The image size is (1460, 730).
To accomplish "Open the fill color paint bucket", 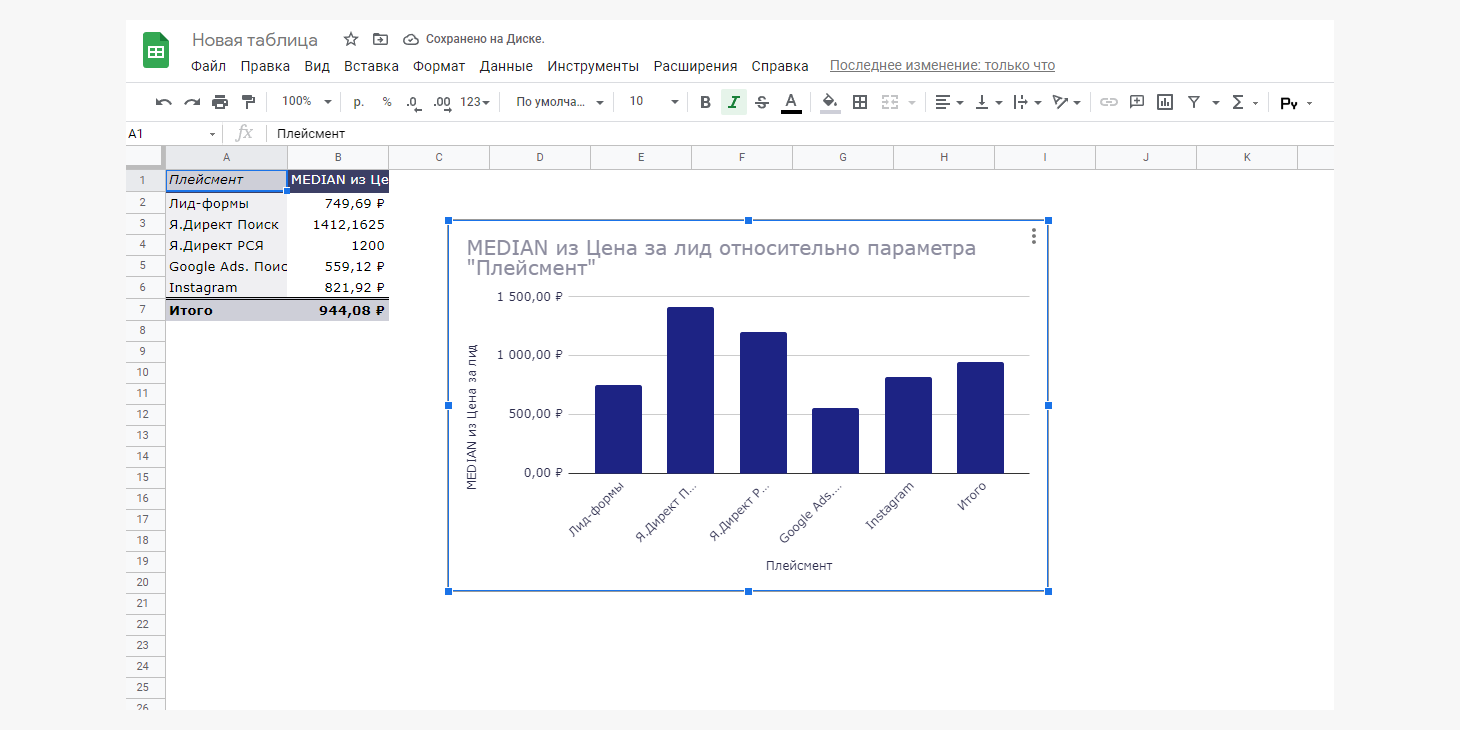I will click(x=829, y=102).
